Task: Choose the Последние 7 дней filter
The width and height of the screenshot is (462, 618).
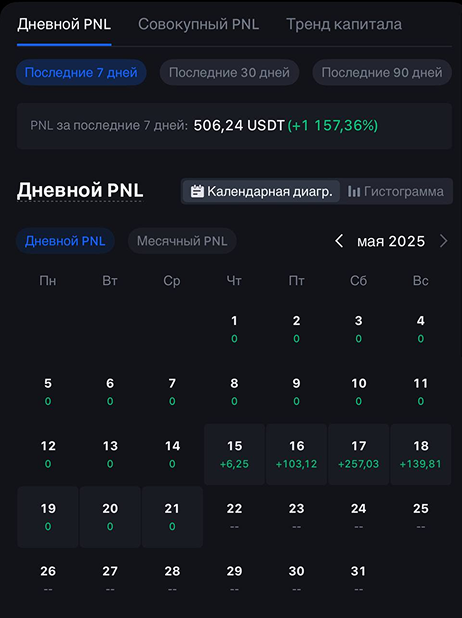Action: pyautogui.click(x=81, y=73)
